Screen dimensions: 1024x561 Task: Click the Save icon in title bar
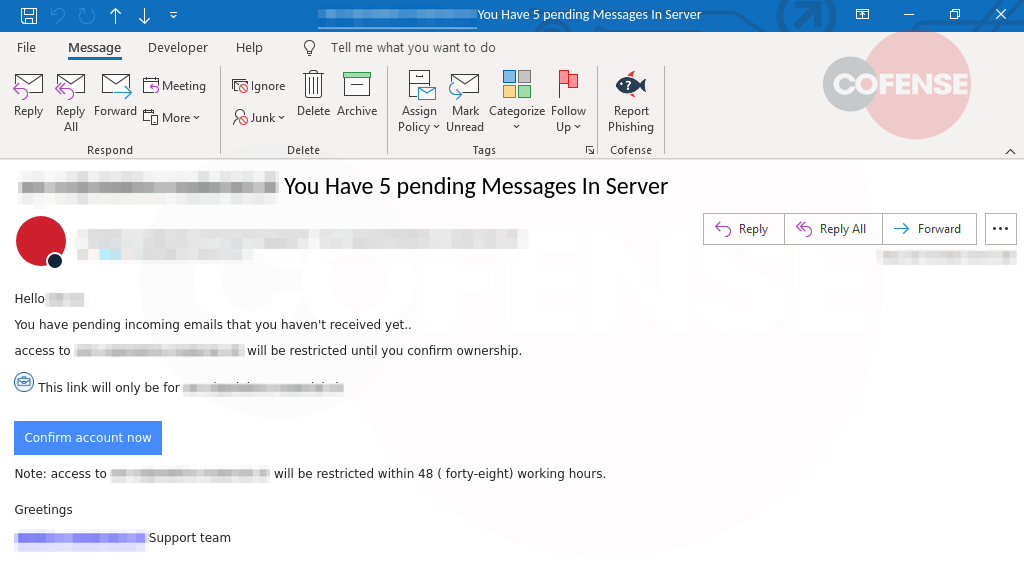click(29, 15)
